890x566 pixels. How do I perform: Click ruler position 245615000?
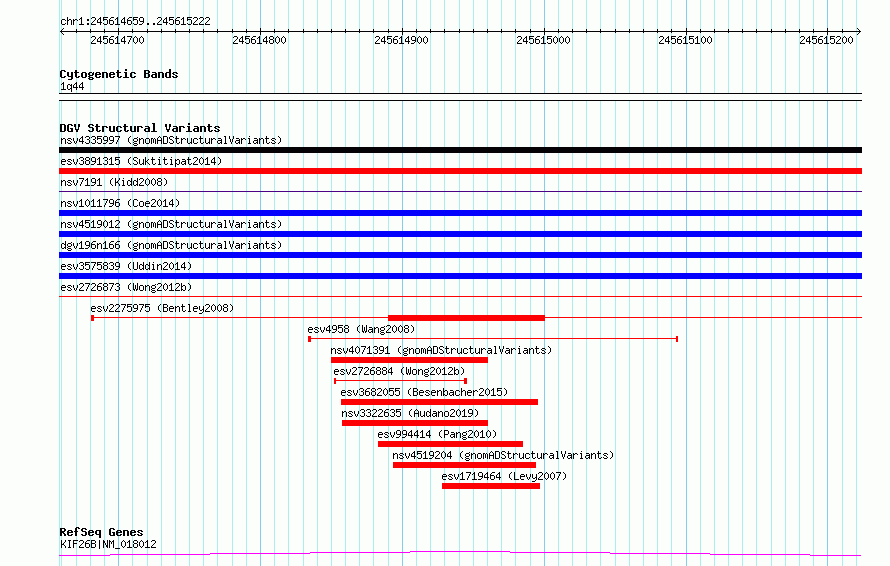click(543, 40)
